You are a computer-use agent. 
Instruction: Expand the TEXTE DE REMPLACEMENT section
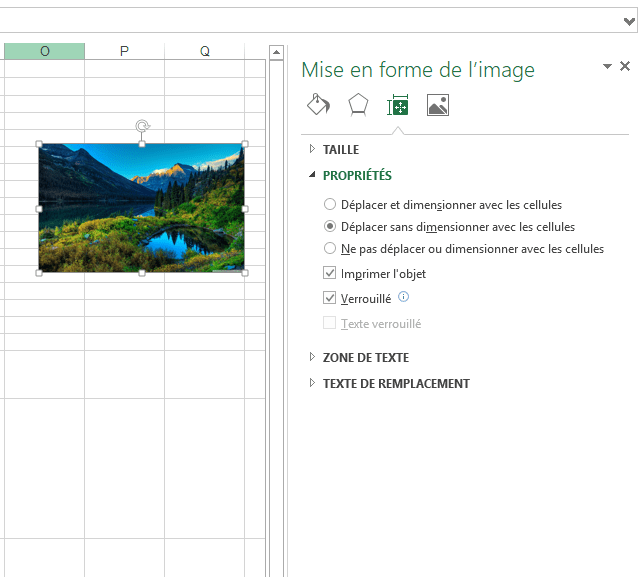pyautogui.click(x=395, y=383)
